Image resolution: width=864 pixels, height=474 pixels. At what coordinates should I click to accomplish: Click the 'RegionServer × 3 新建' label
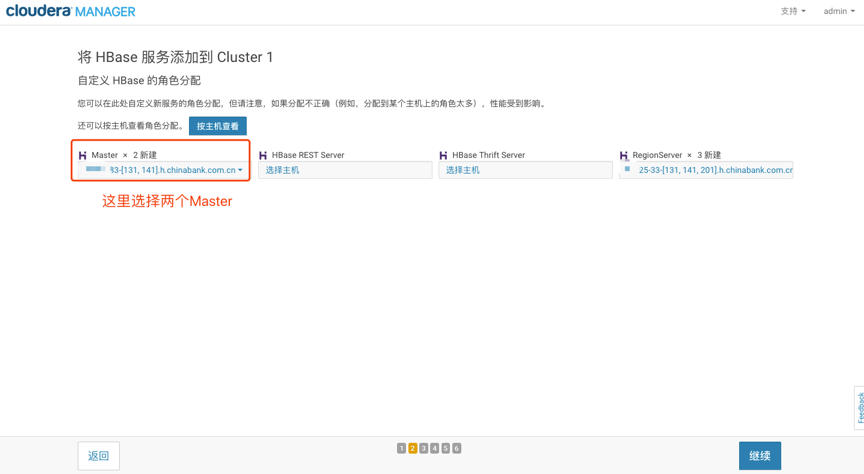[677, 155]
